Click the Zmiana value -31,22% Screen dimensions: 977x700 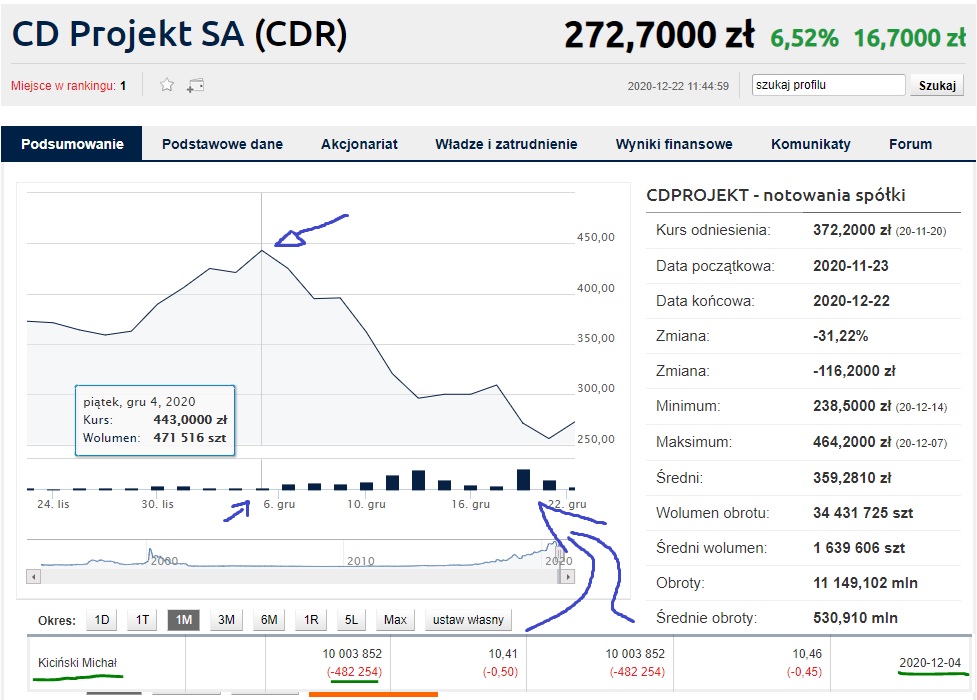840,336
